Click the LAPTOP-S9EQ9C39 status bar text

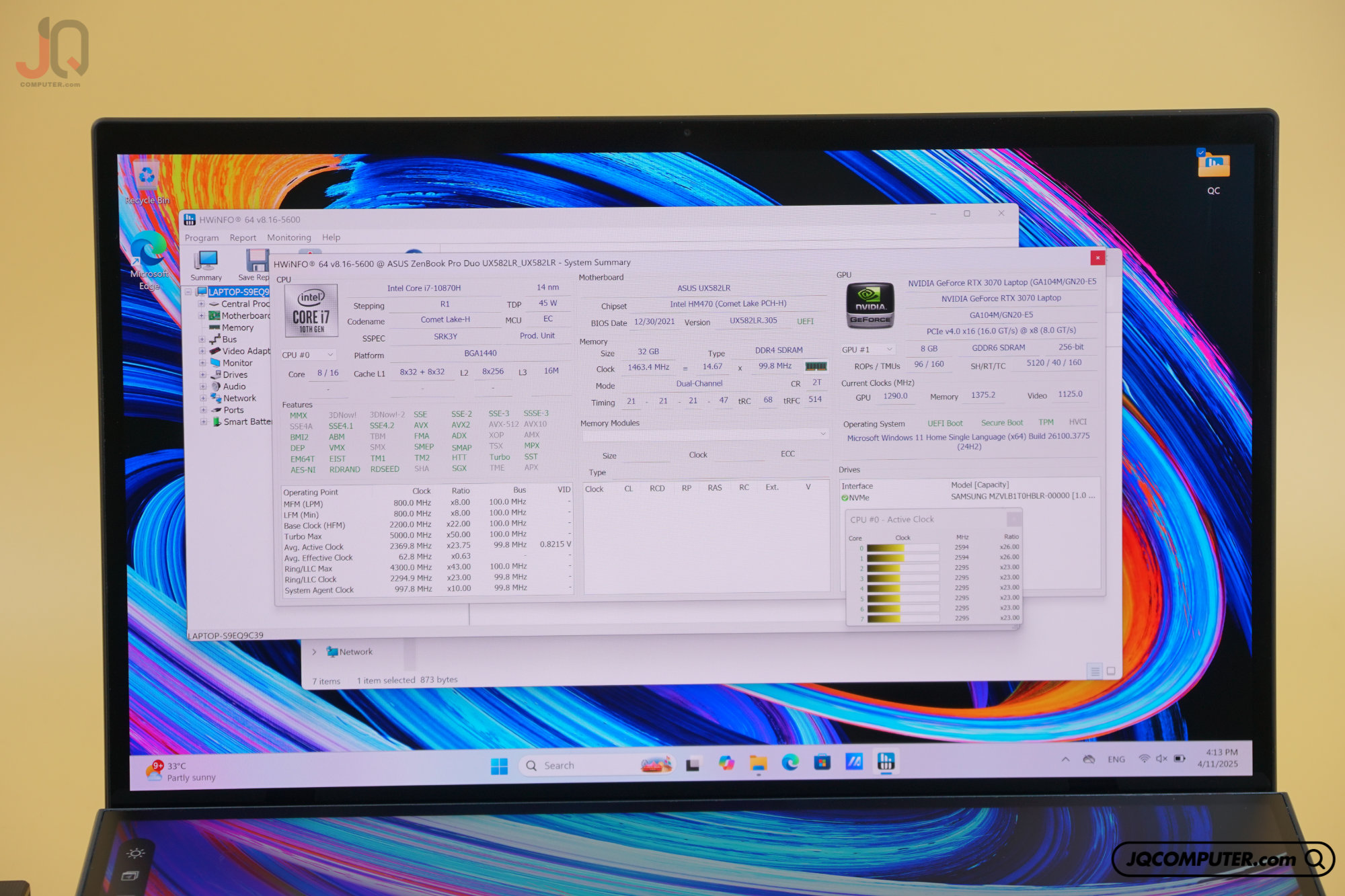point(226,635)
